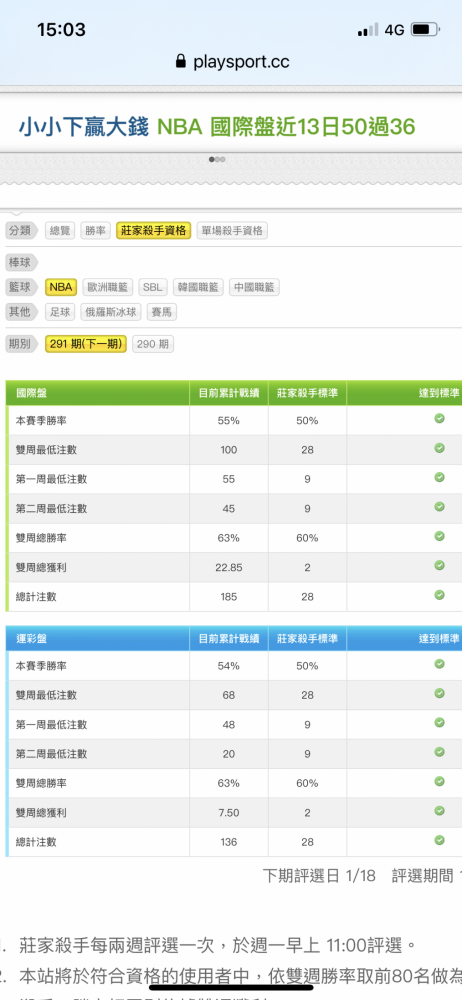Click green check for 第二周最低注數 in 運彩盤
The width and height of the screenshot is (462, 1000).
click(x=439, y=752)
